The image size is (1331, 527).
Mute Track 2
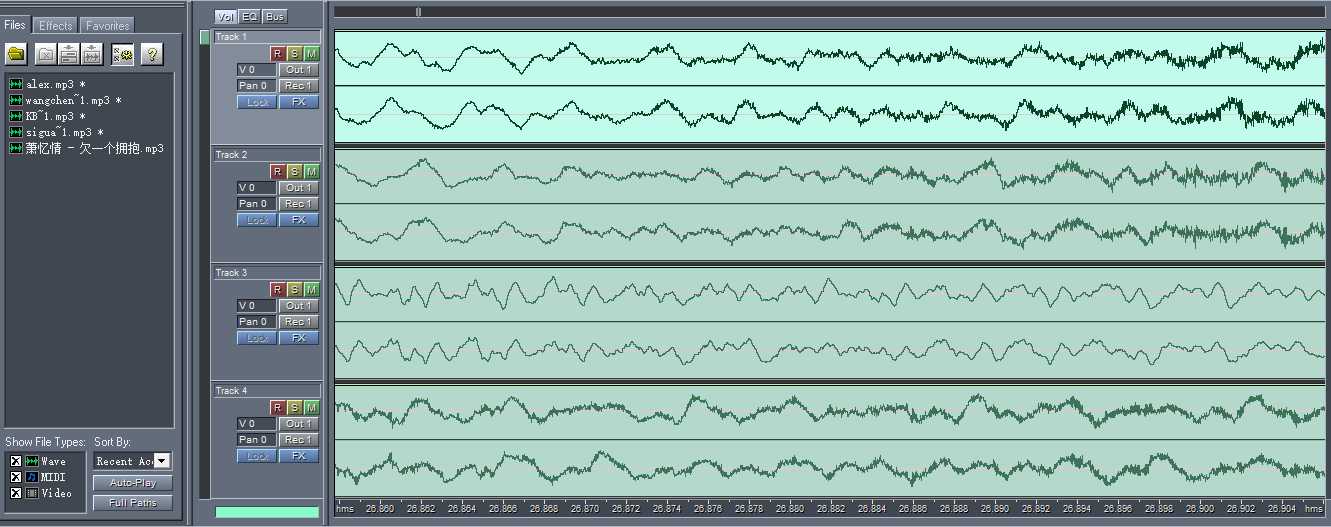click(311, 172)
